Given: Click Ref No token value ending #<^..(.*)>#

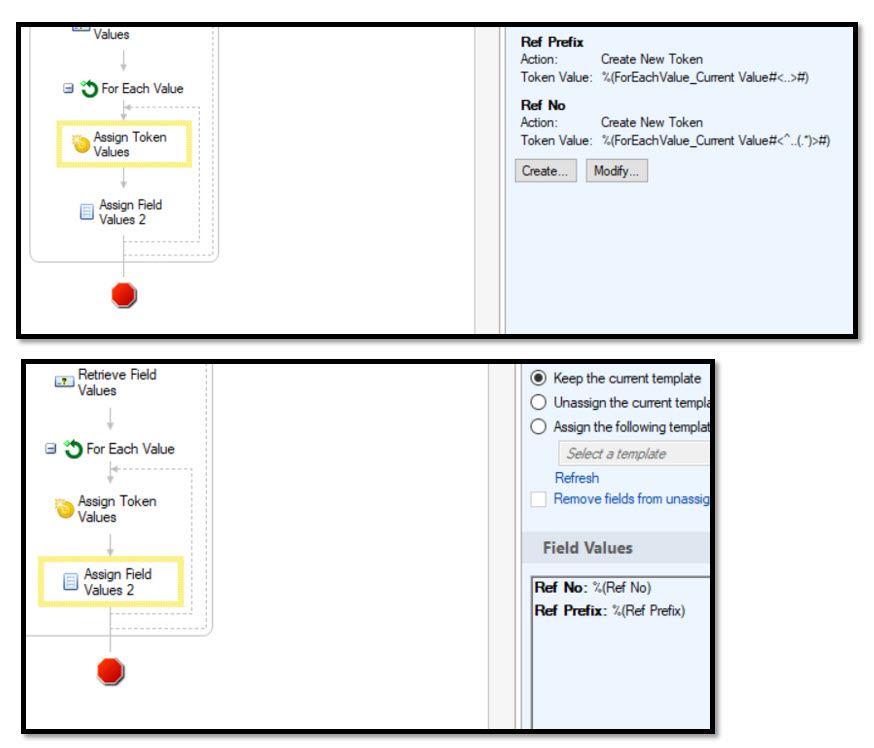Looking at the screenshot, I should pos(715,140).
